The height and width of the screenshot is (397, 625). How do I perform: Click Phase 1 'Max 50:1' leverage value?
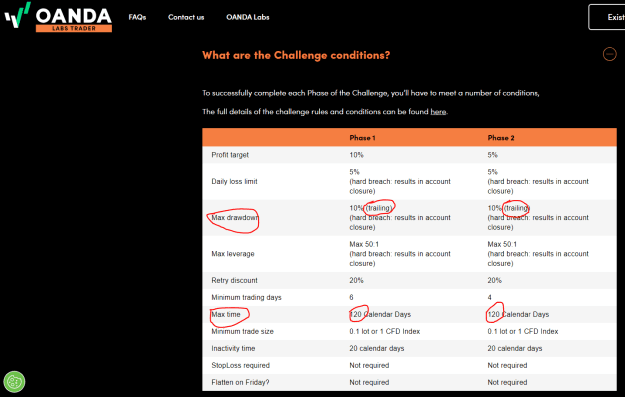pyautogui.click(x=364, y=244)
